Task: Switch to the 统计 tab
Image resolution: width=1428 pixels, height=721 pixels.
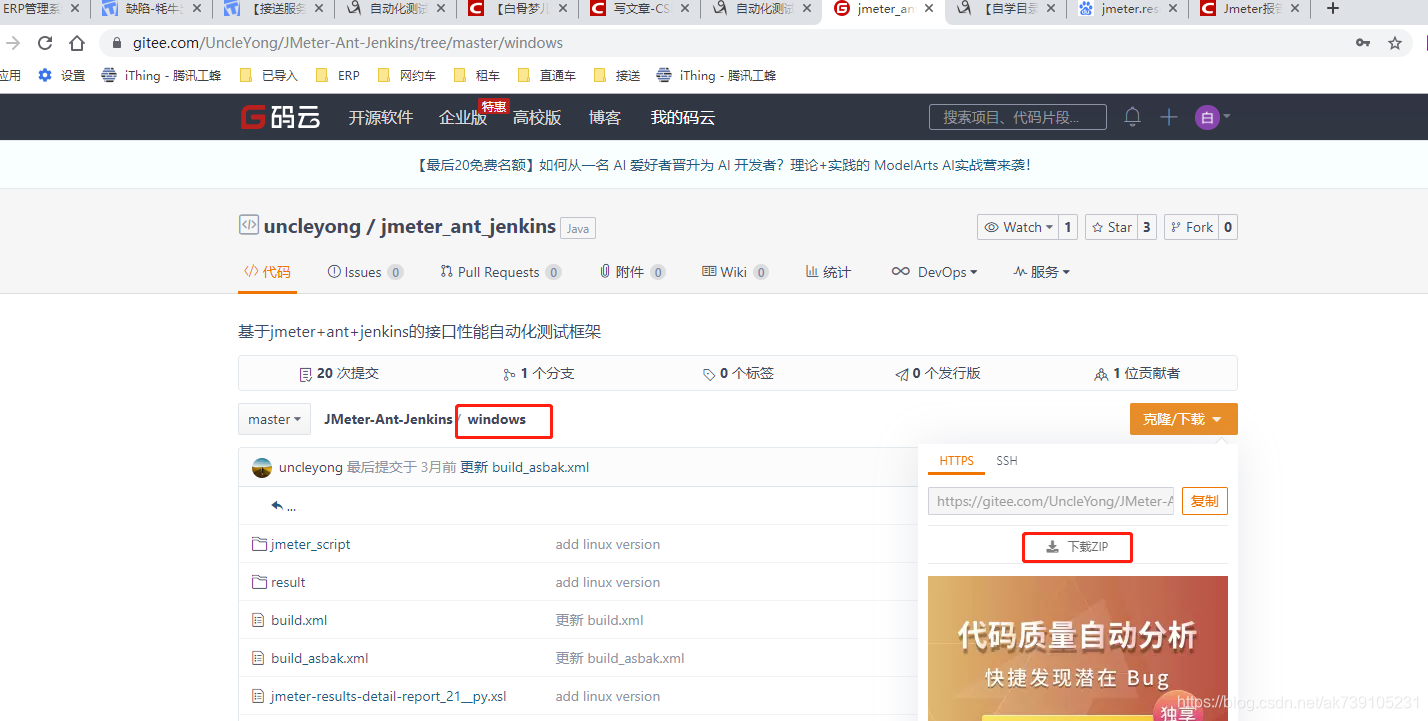Action: [828, 272]
